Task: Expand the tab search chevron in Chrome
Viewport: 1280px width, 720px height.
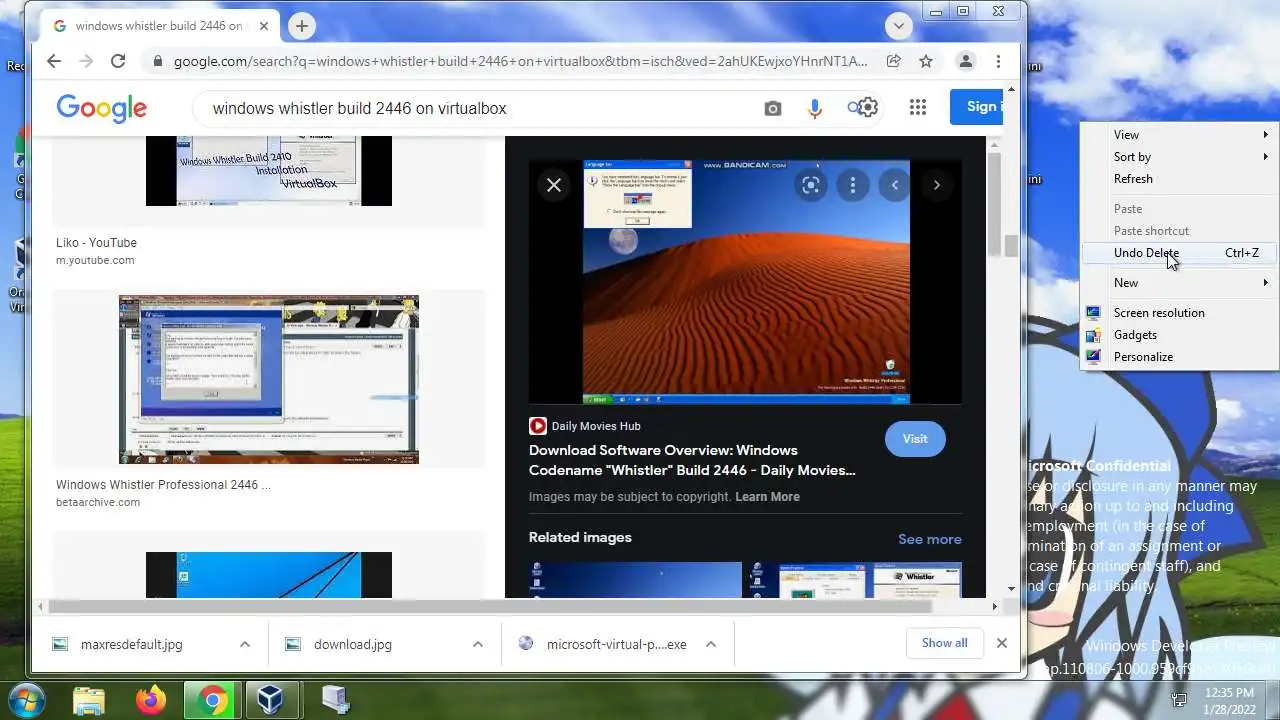Action: click(x=898, y=26)
